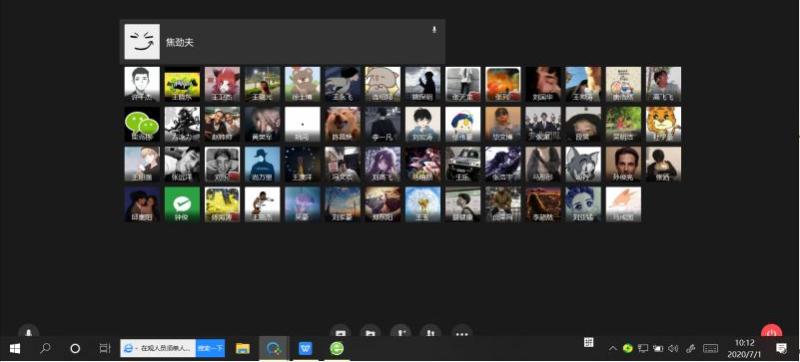Select participant 李一凡 thumbnail
Image resolution: width=800 pixels, height=362 pixels.
tap(383, 124)
